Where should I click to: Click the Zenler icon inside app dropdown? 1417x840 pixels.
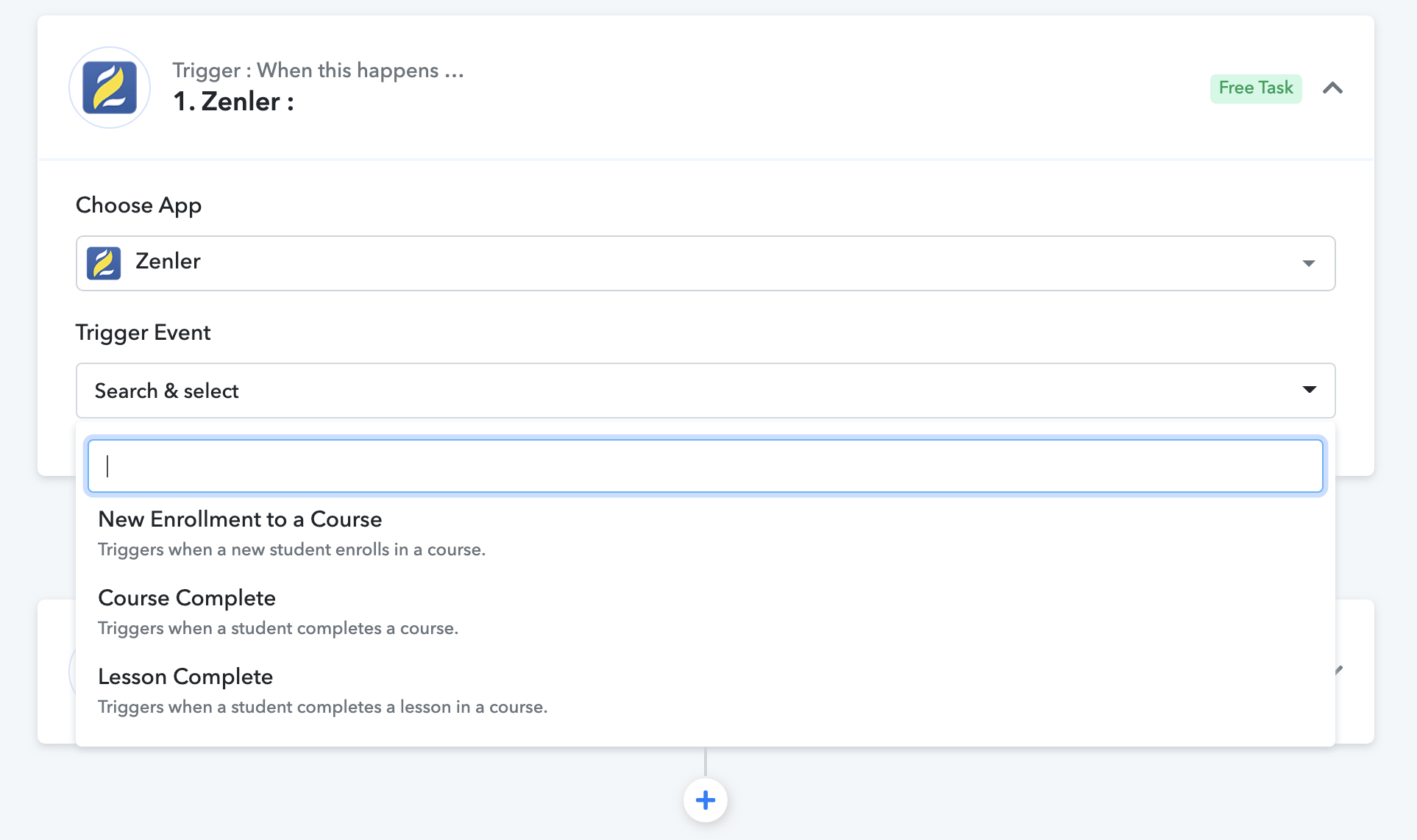click(104, 263)
